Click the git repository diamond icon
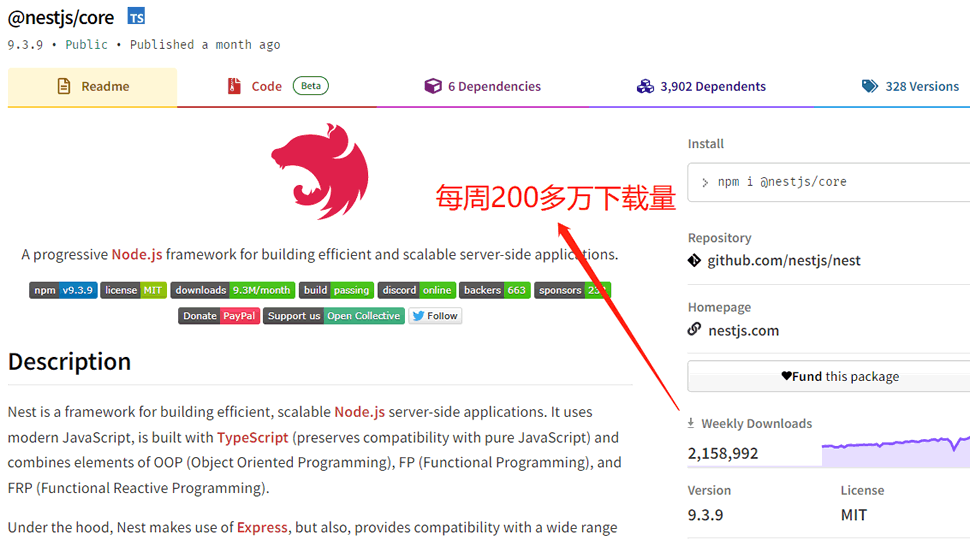Image resolution: width=970 pixels, height=541 pixels. click(x=694, y=260)
